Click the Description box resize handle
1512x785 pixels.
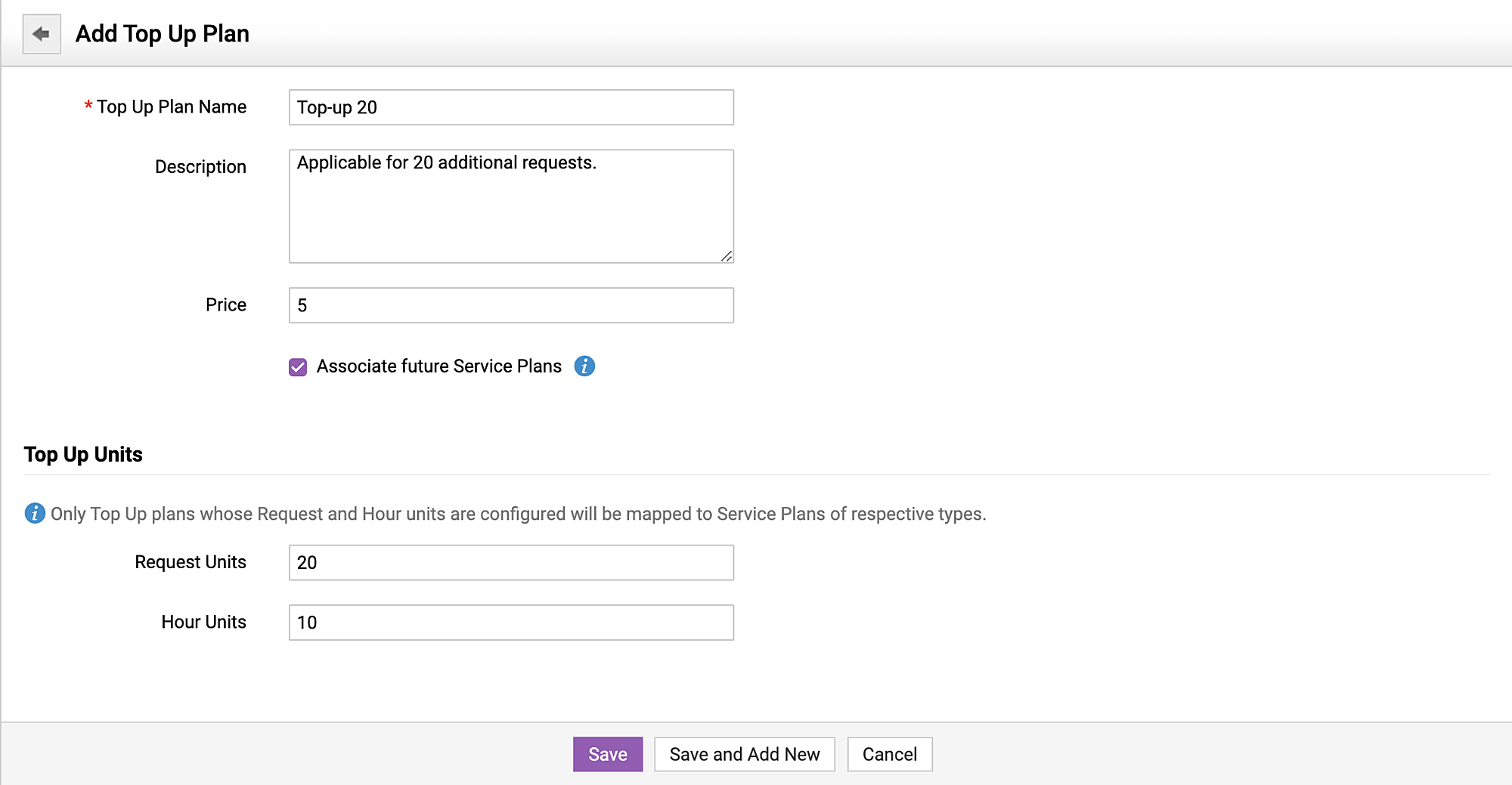727,256
